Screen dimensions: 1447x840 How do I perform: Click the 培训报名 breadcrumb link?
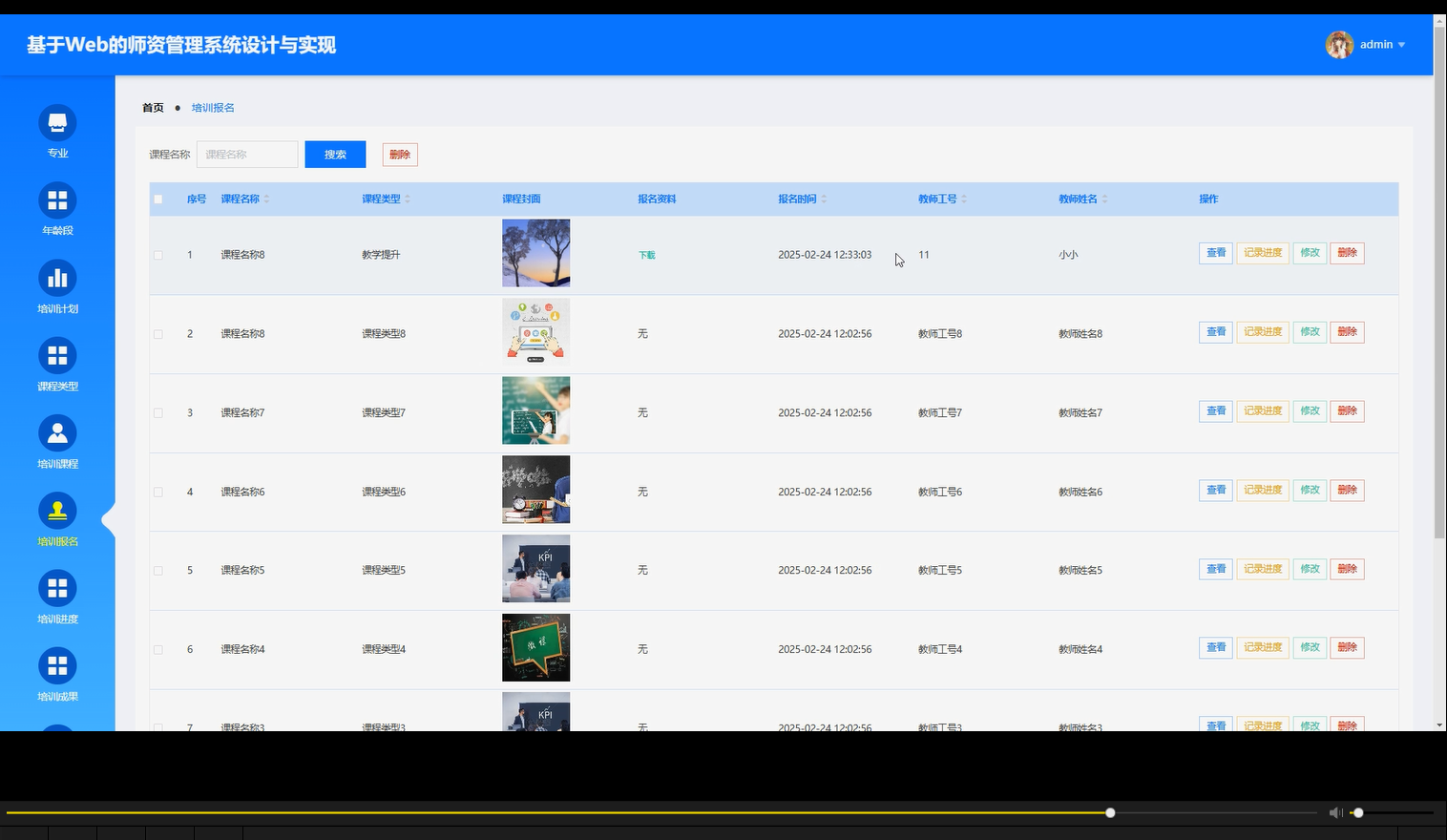coord(213,108)
